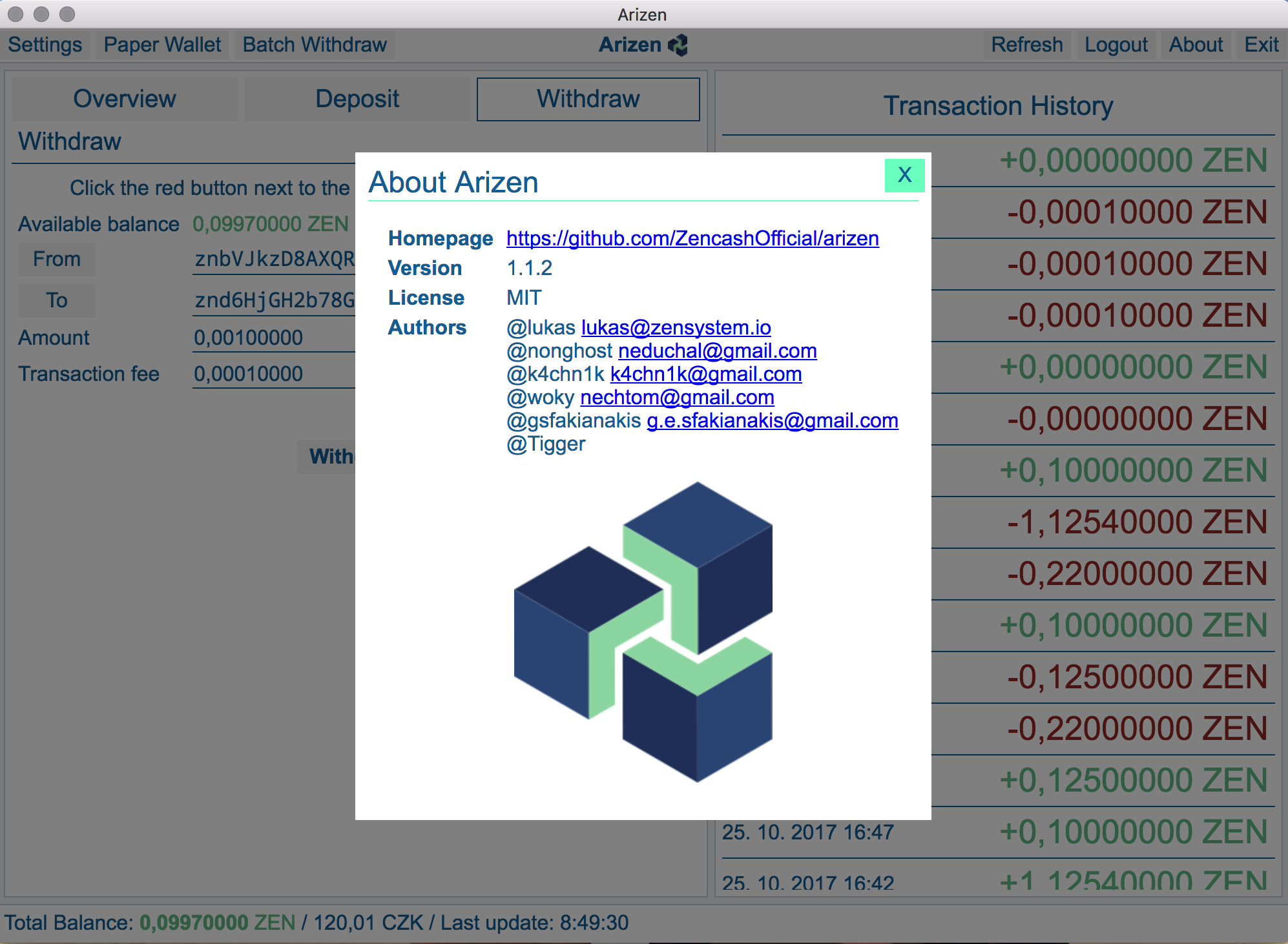Open the Settings menu
Screen dimensions: 1288x944
[x=45, y=45]
